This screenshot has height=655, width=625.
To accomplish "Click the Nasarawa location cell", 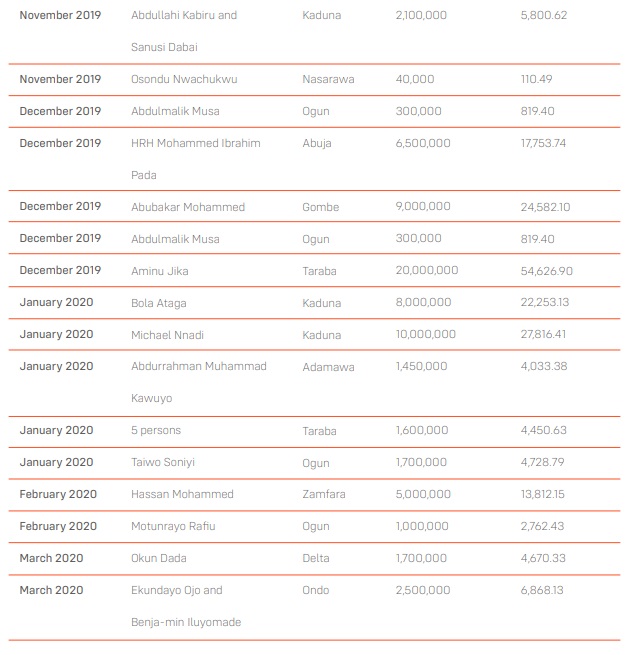I will pos(328,79).
